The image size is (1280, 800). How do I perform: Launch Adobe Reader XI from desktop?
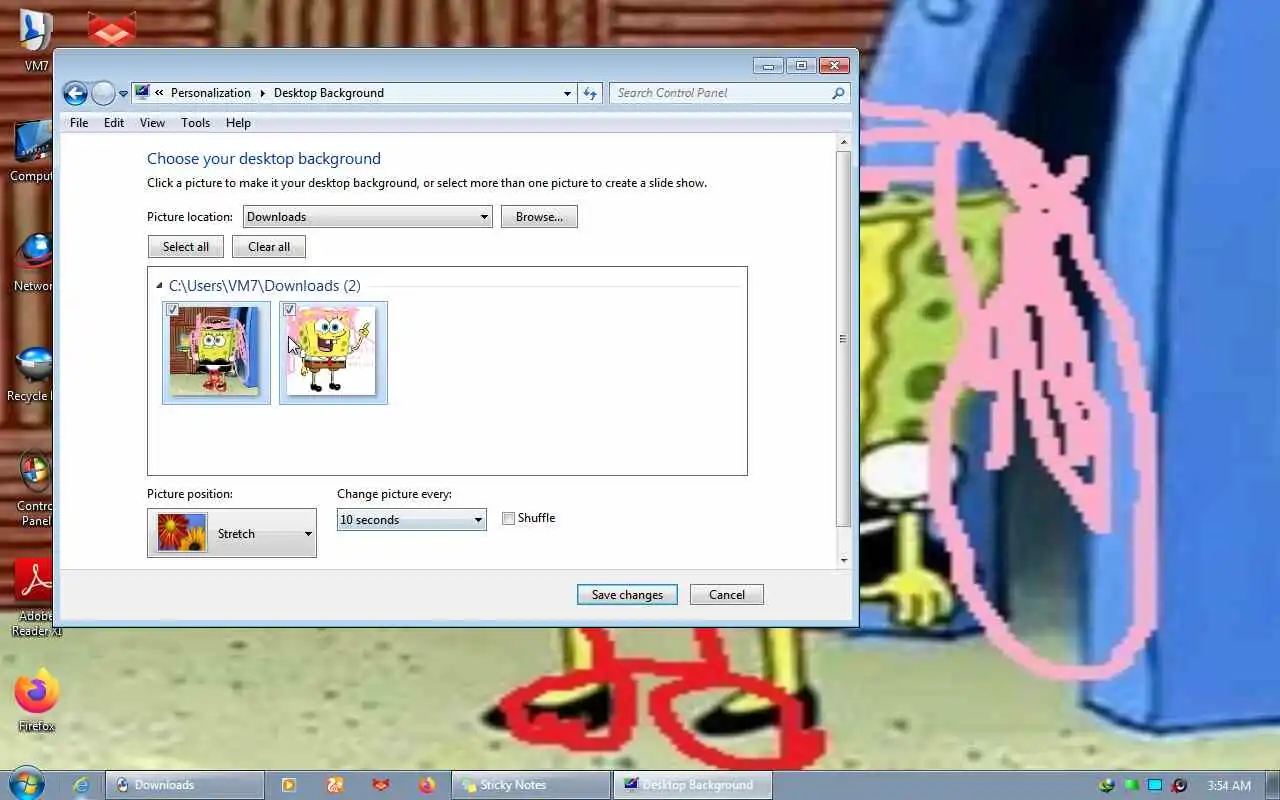point(36,598)
